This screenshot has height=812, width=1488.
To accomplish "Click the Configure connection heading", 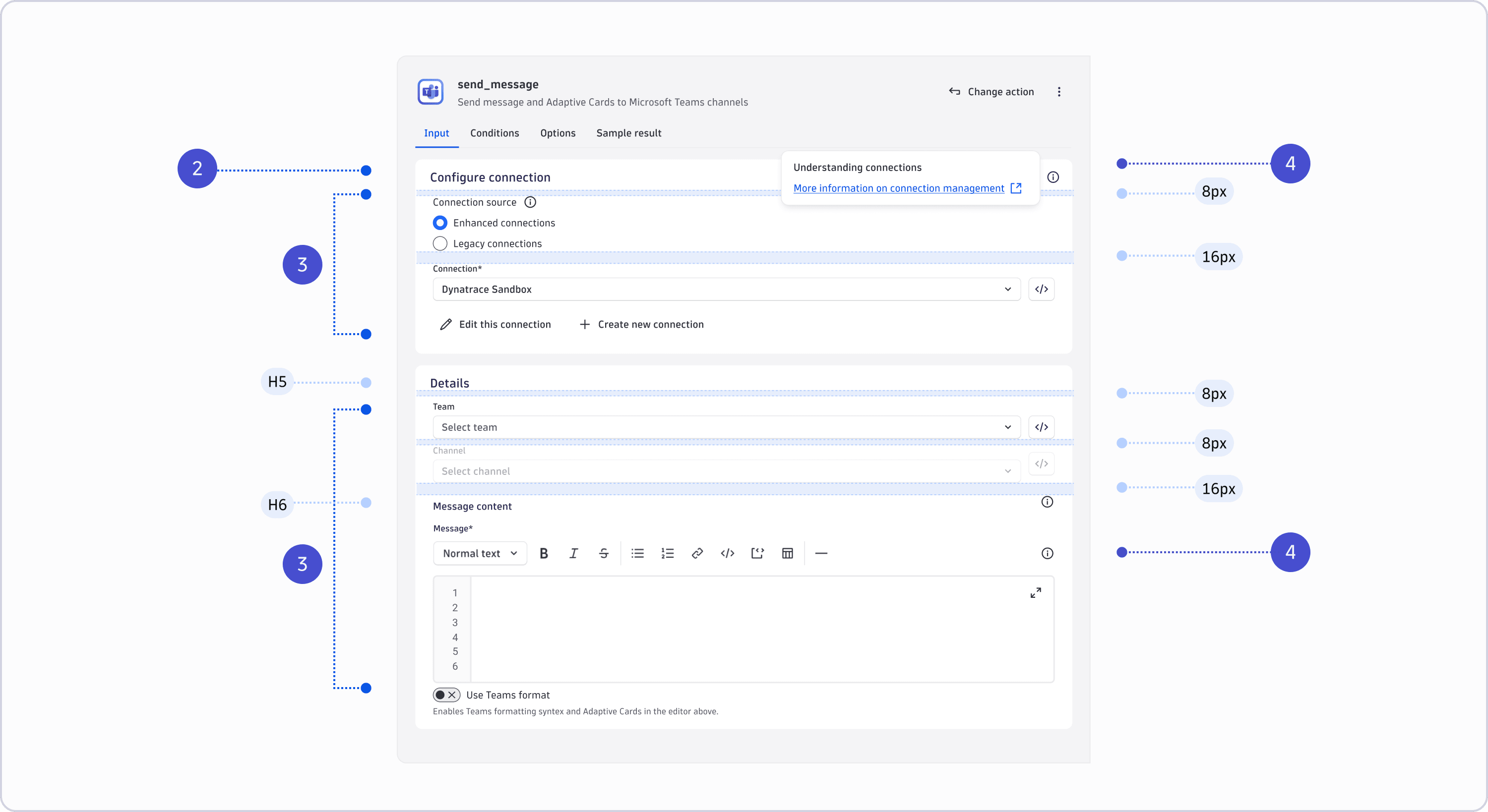I will click(490, 177).
